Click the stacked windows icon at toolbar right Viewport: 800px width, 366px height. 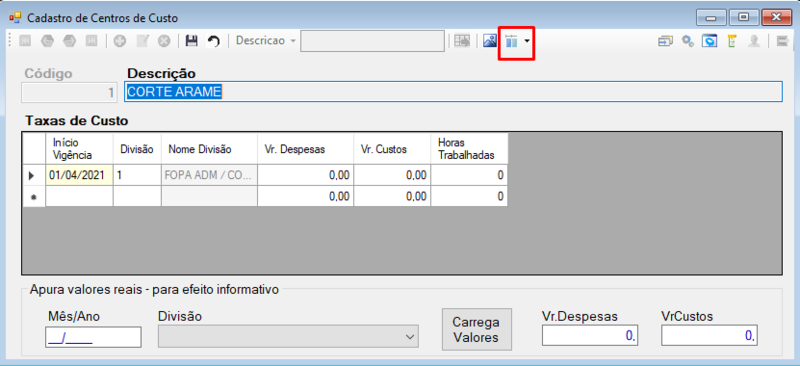(665, 41)
